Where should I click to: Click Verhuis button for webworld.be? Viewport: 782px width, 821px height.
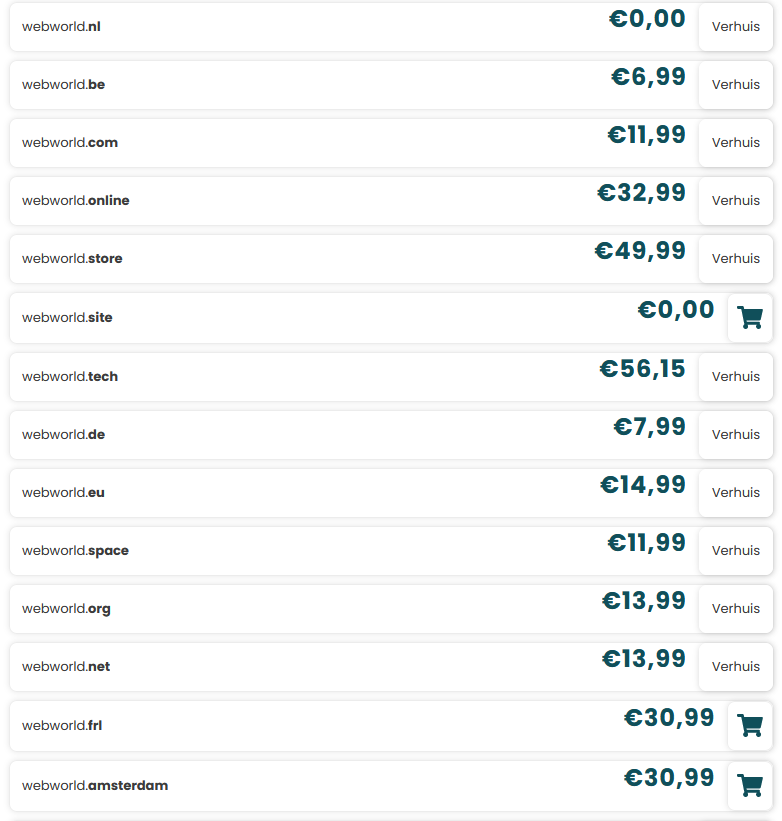(x=735, y=85)
